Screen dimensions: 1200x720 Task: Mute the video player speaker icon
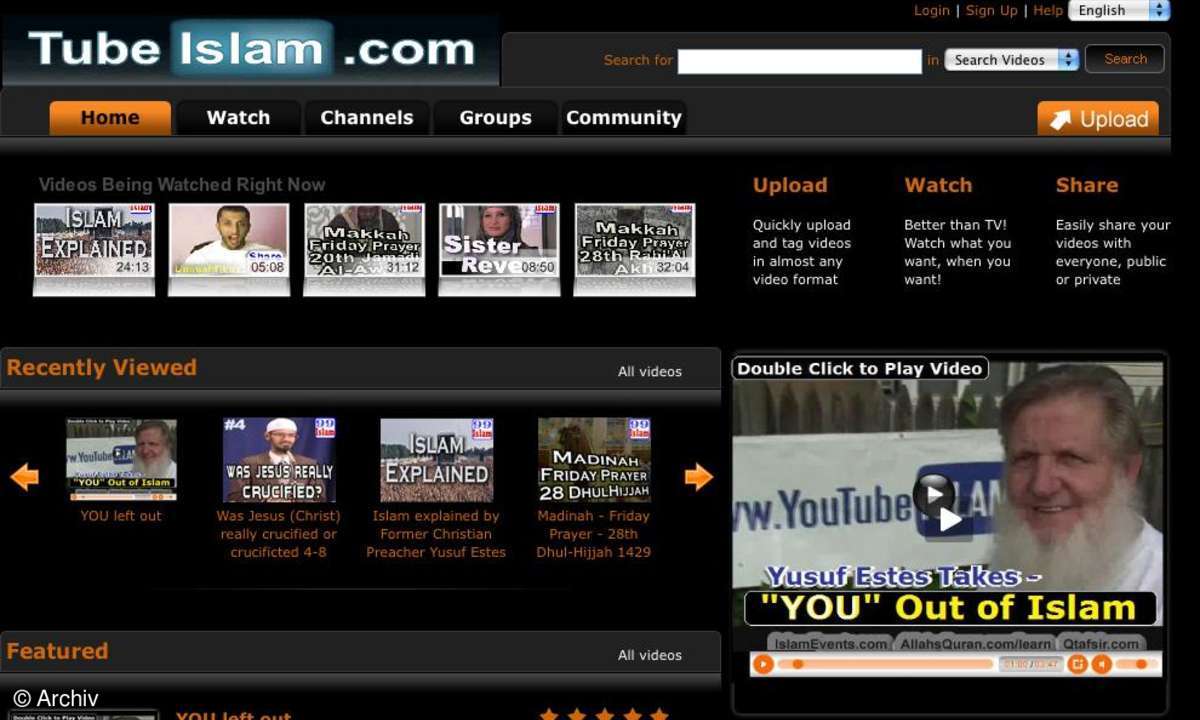pyautogui.click(x=1101, y=664)
